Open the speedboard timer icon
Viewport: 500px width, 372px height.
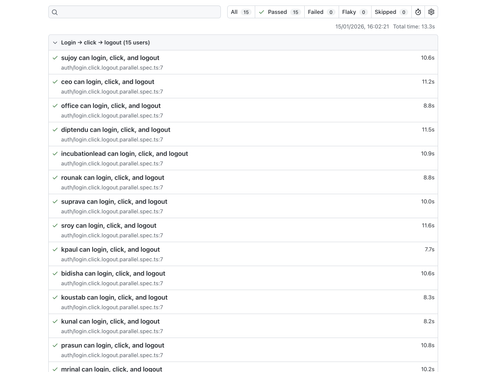(418, 12)
